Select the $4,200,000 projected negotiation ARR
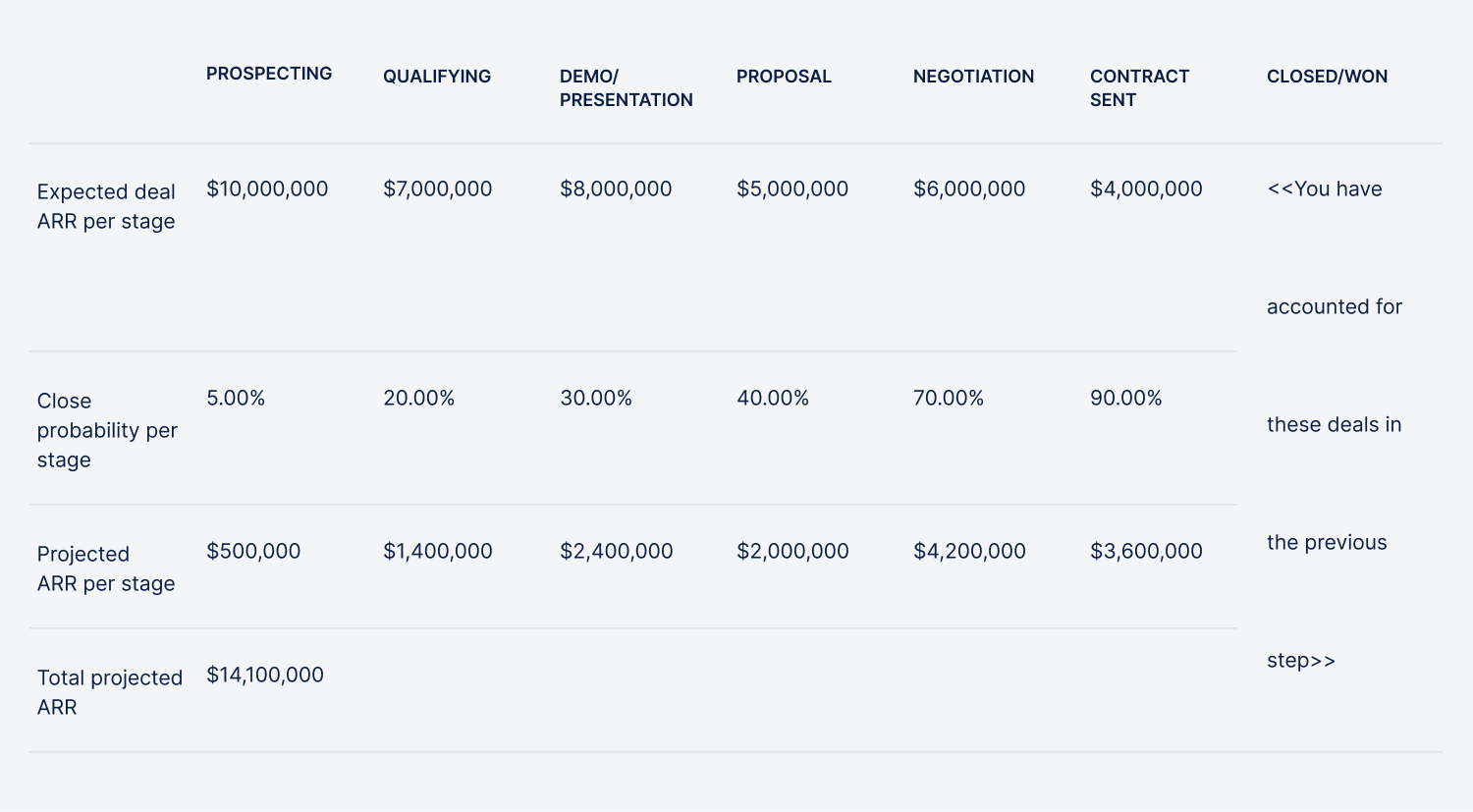The width and height of the screenshot is (1473, 812). pyautogui.click(x=969, y=551)
